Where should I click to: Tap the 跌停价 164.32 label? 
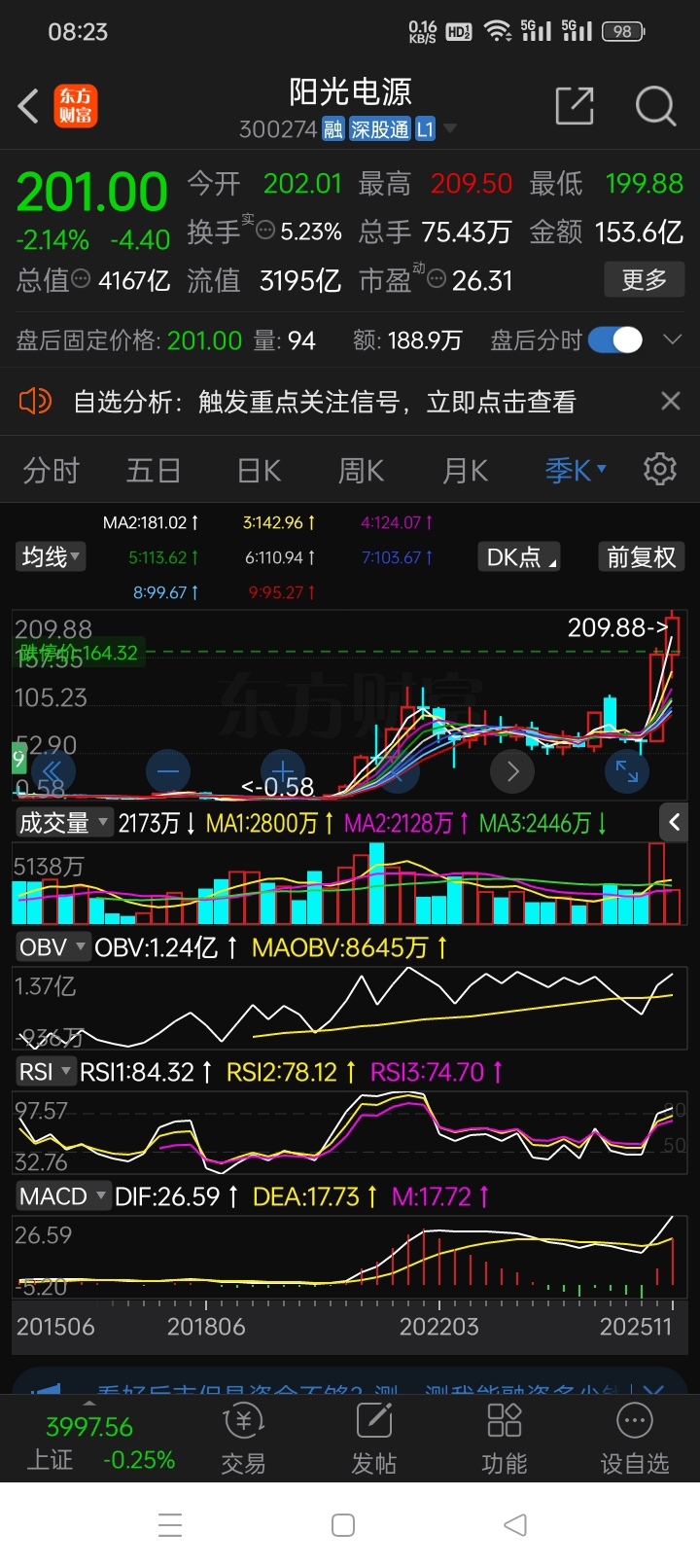pyautogui.click(x=79, y=653)
